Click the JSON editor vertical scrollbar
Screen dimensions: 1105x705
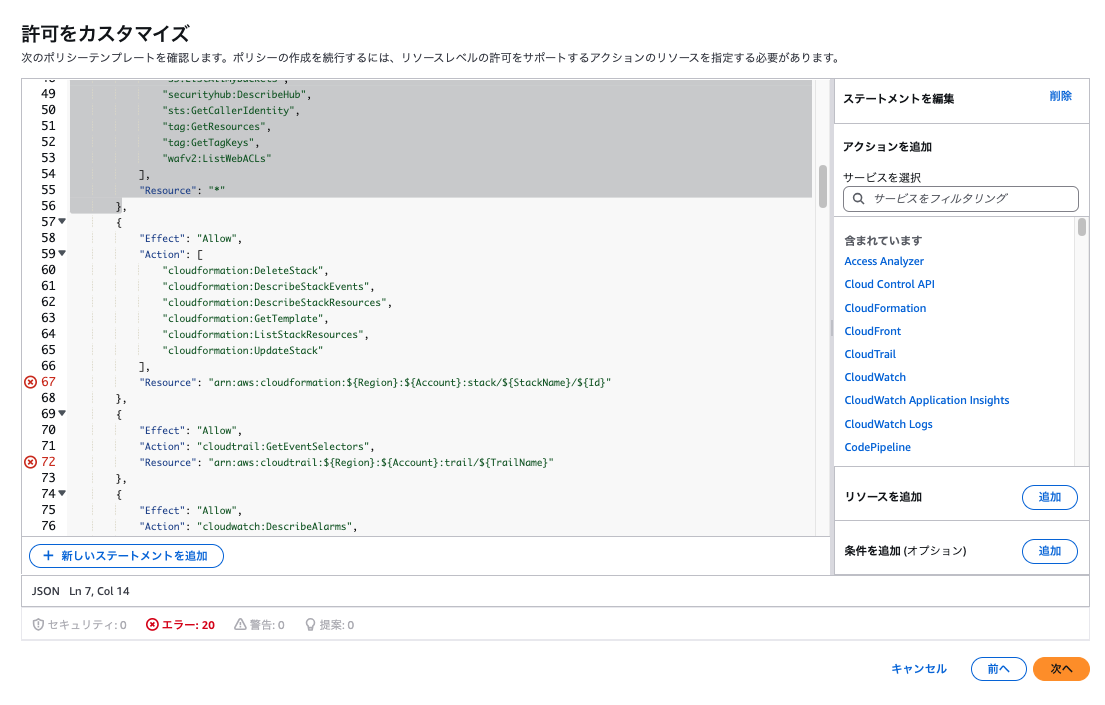[x=823, y=185]
